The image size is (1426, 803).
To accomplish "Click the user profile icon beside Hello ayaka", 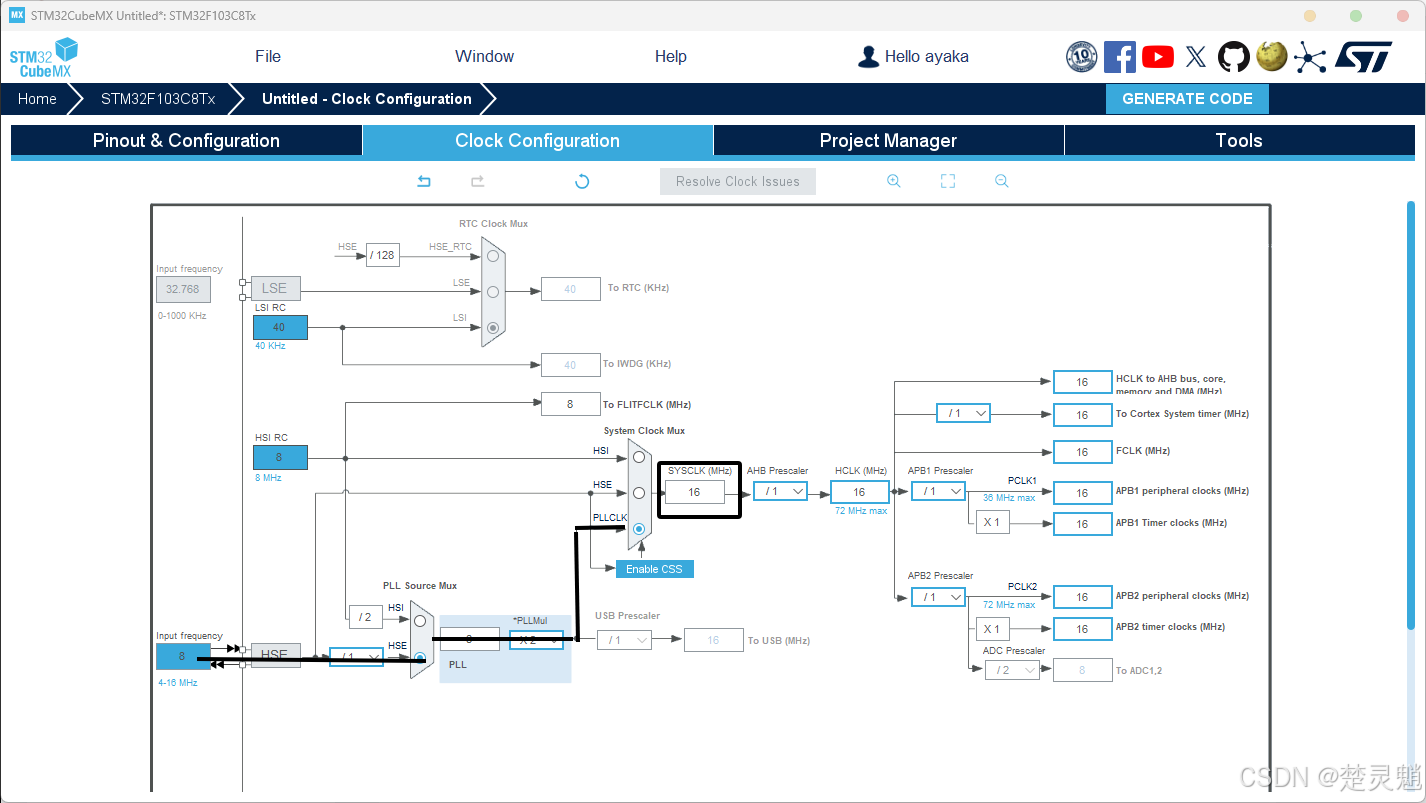I will pyautogui.click(x=868, y=57).
